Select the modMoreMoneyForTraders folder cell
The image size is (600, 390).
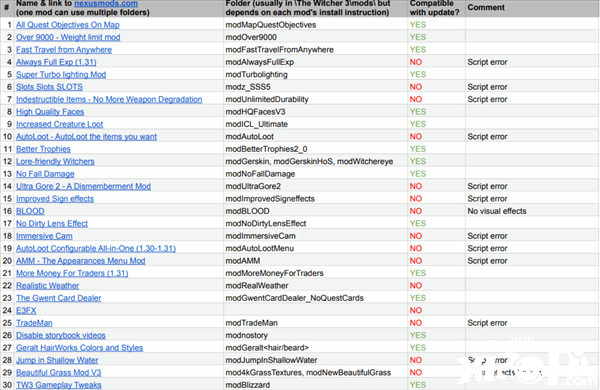pyautogui.click(x=316, y=273)
